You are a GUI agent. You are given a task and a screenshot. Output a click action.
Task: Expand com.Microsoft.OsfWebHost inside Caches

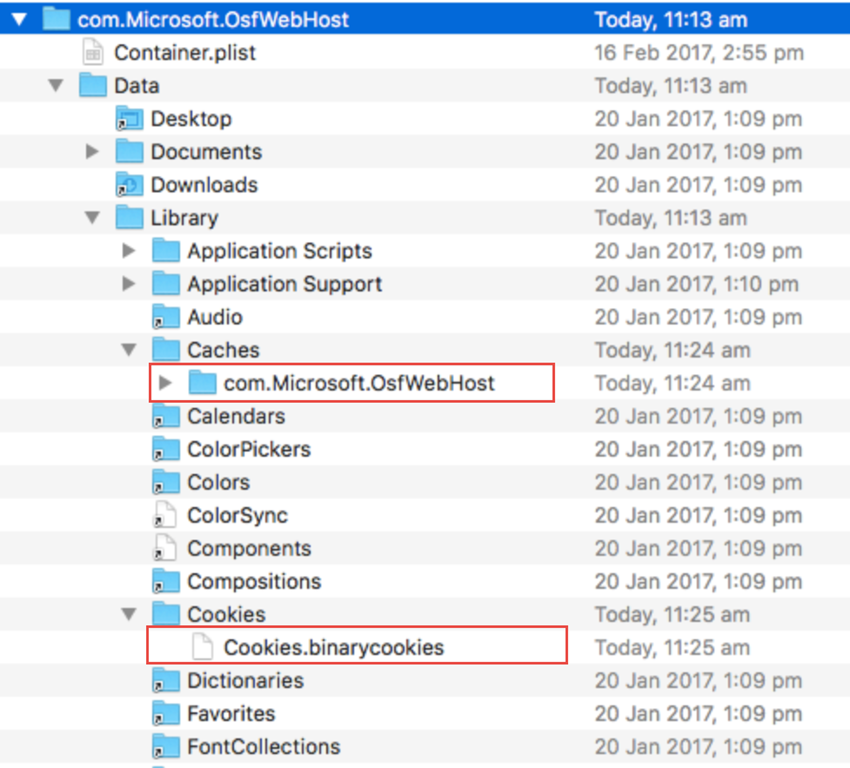tap(166, 383)
